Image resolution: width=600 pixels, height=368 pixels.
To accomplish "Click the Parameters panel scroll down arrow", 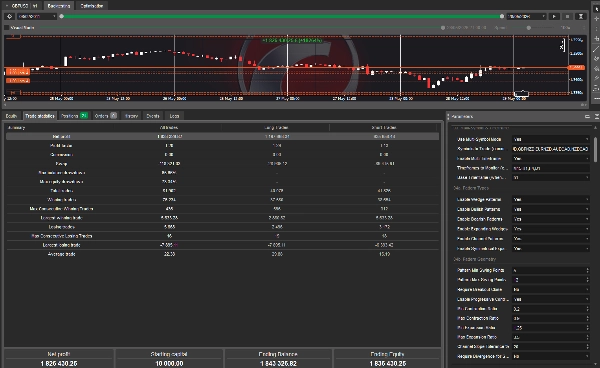I will pyautogui.click(x=596, y=365).
